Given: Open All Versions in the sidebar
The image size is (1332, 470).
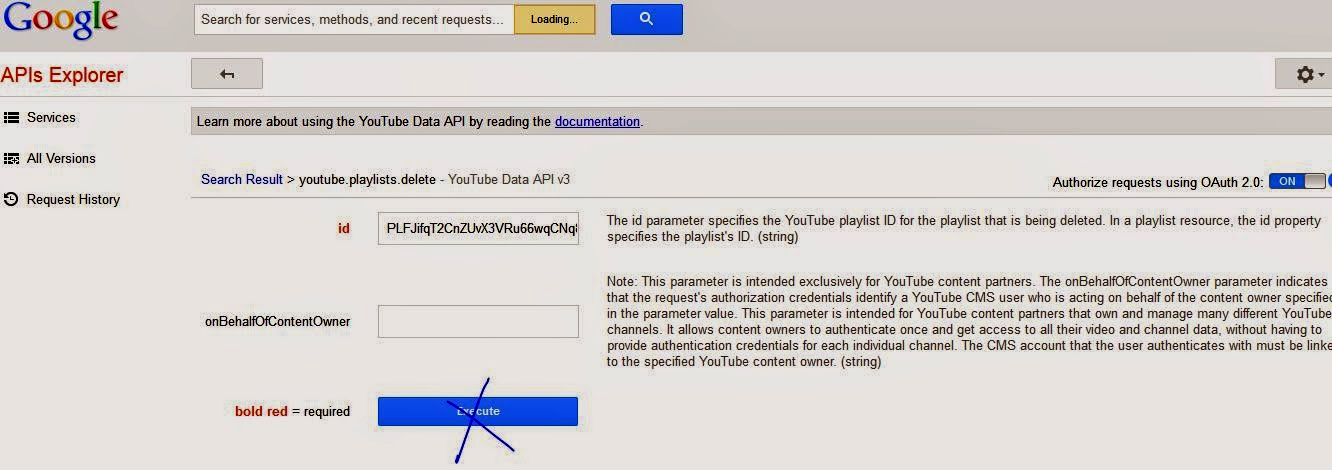Looking at the screenshot, I should [61, 158].
